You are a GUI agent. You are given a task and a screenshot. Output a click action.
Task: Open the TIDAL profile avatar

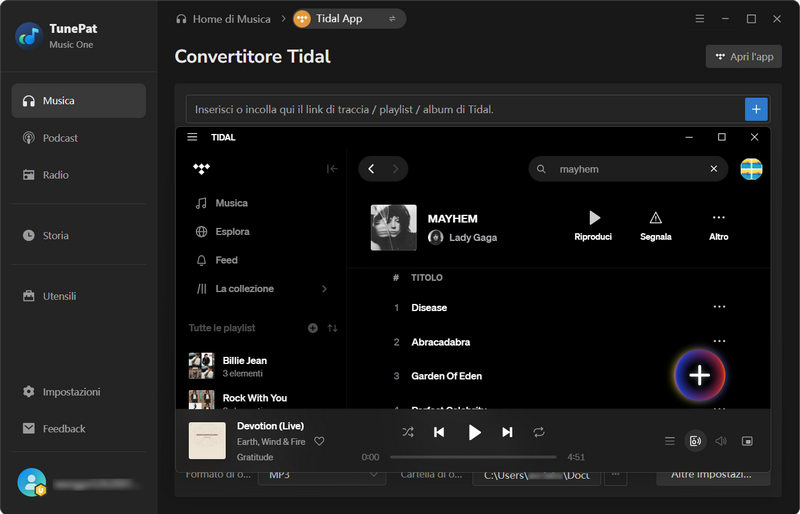tap(752, 169)
